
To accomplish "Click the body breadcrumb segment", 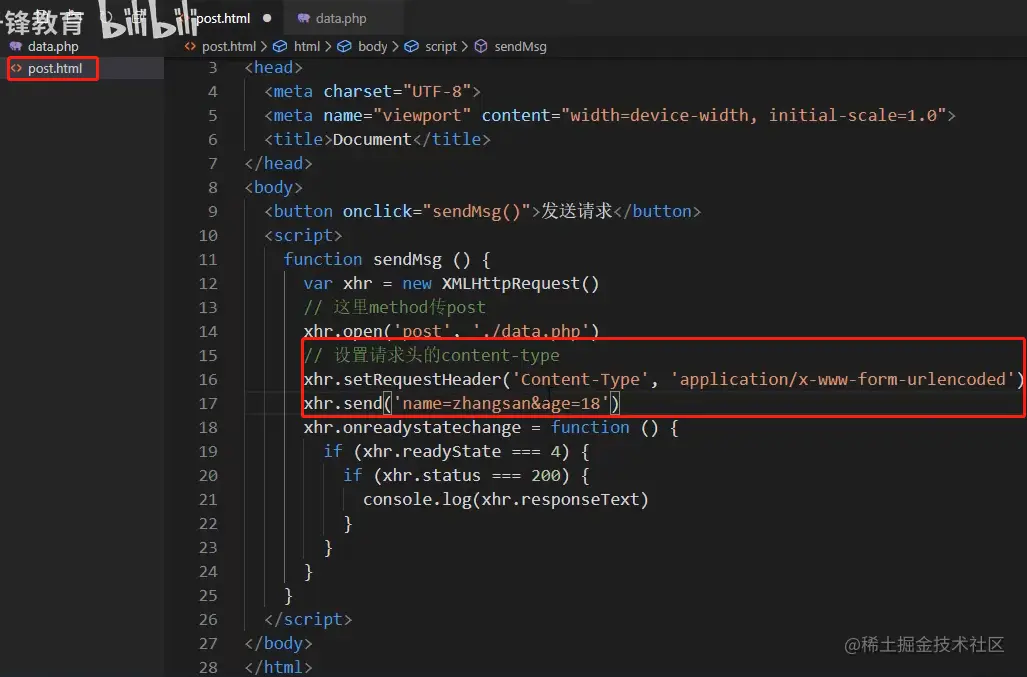I will 373,46.
